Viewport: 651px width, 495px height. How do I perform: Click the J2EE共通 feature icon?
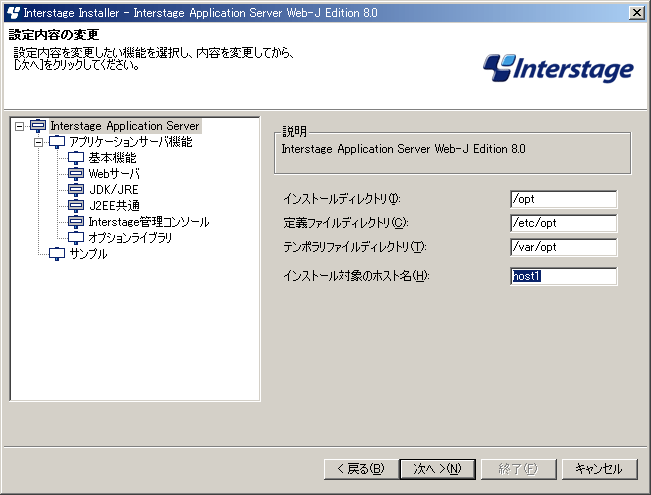76,206
